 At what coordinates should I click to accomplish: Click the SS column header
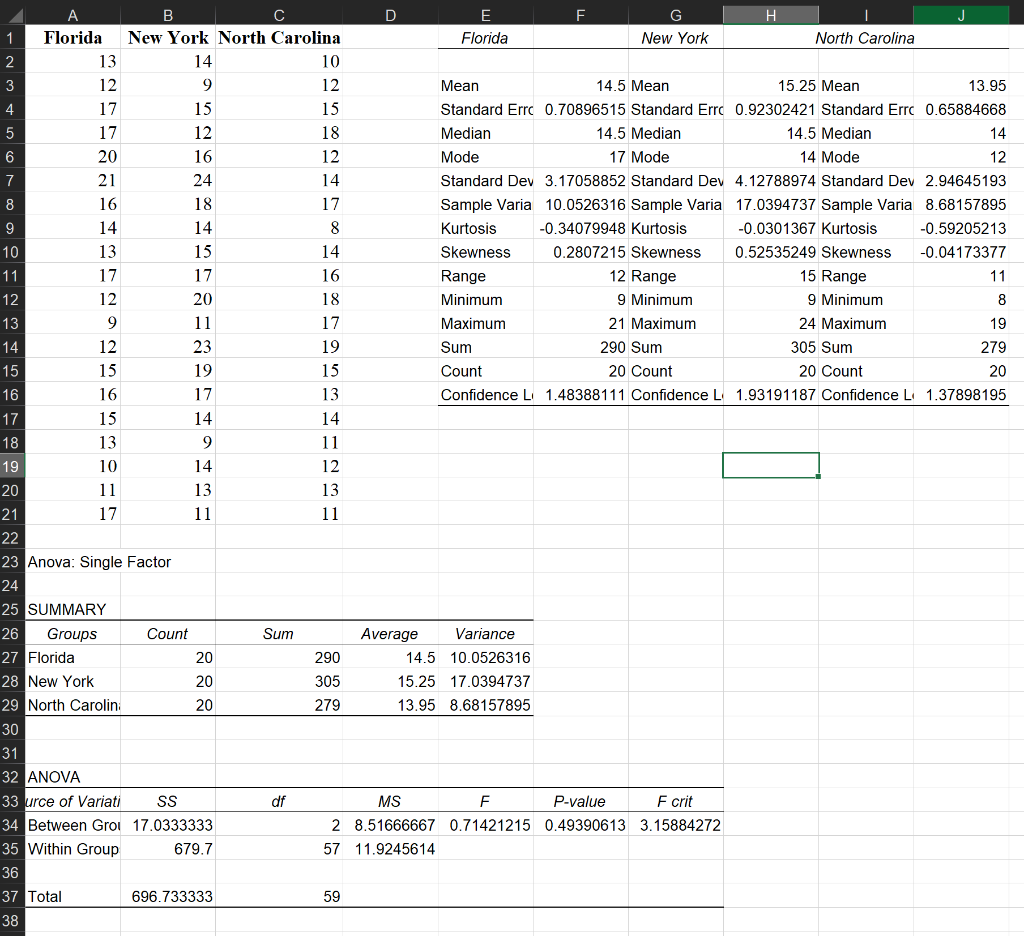click(x=167, y=801)
